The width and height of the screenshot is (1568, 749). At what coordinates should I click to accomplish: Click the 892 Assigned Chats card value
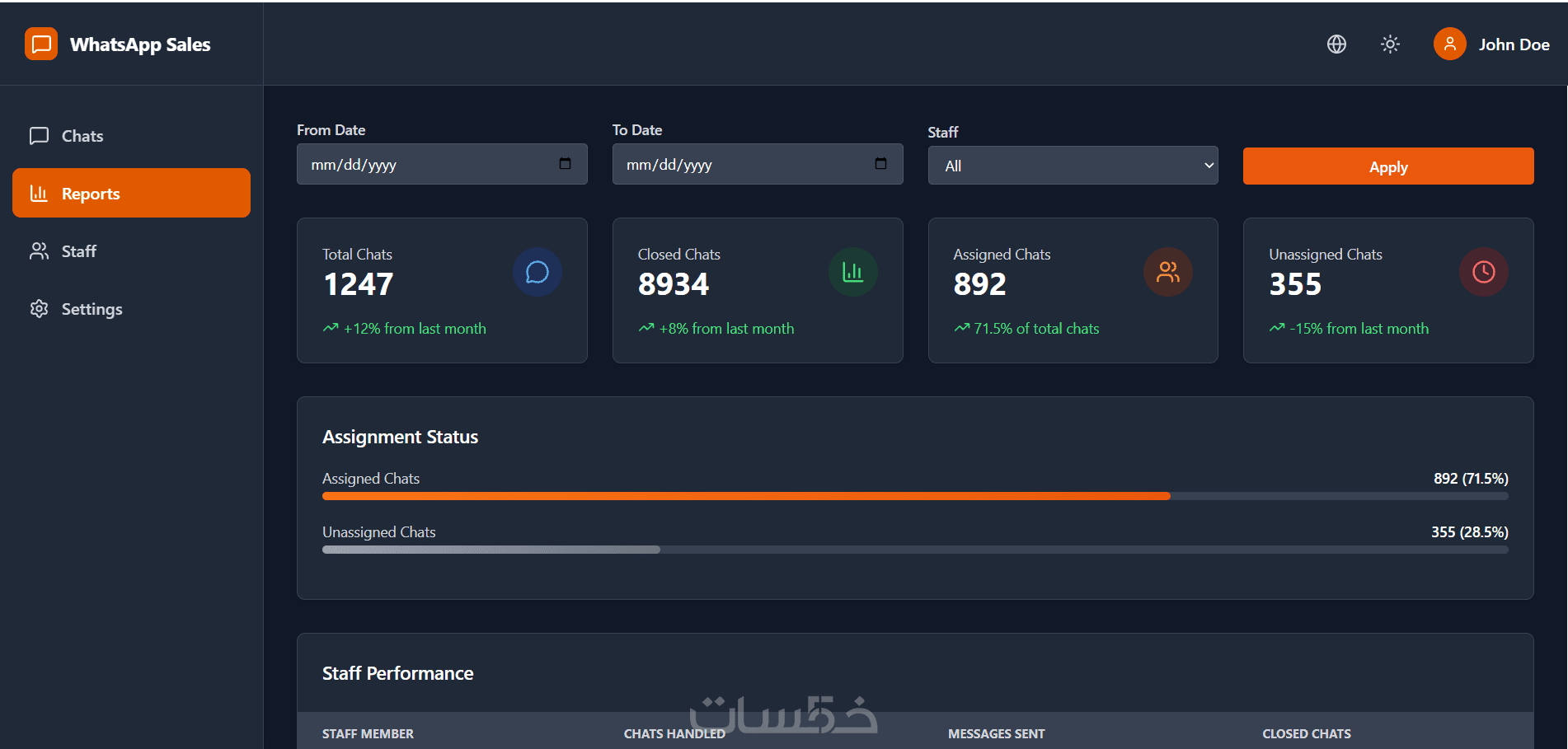[980, 284]
